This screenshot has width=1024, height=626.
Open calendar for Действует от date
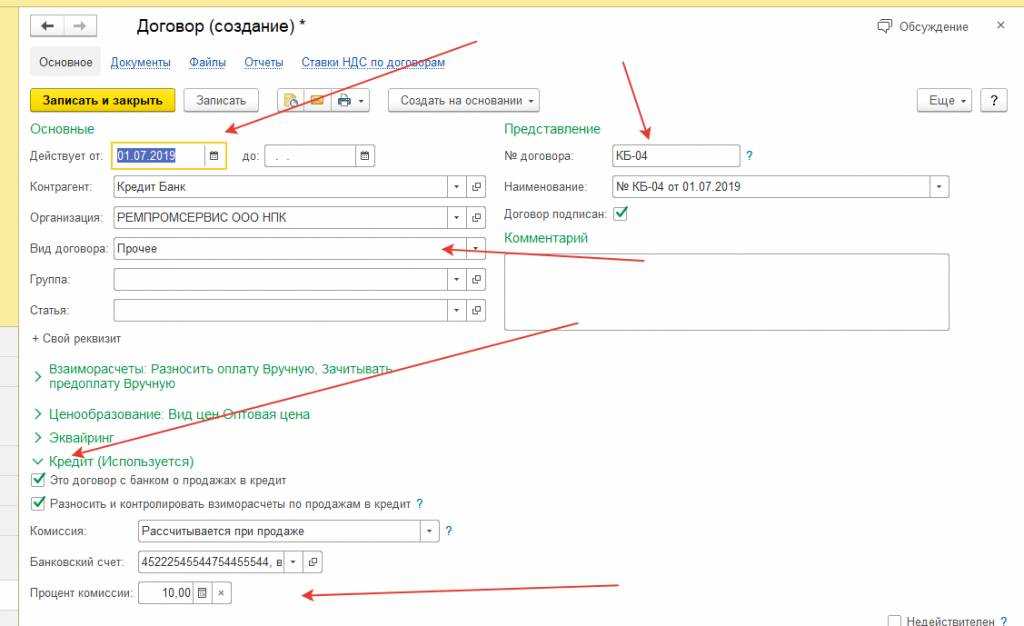[214, 155]
